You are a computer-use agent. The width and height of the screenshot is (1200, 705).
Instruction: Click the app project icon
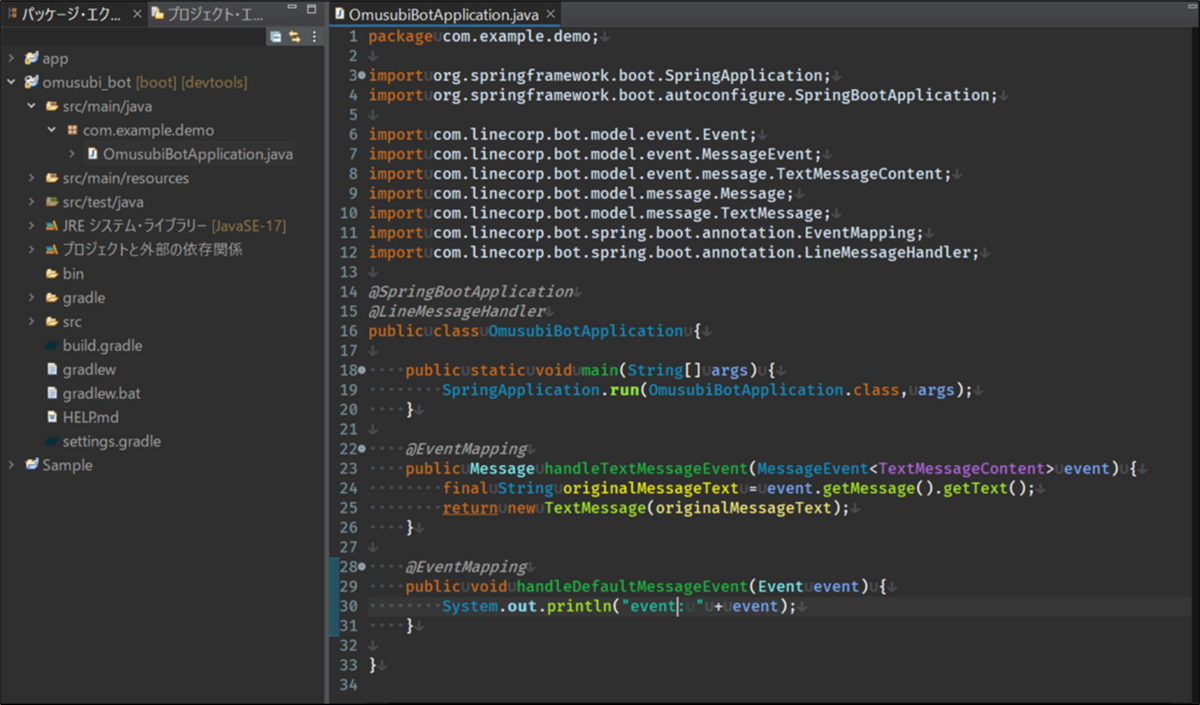click(32, 59)
